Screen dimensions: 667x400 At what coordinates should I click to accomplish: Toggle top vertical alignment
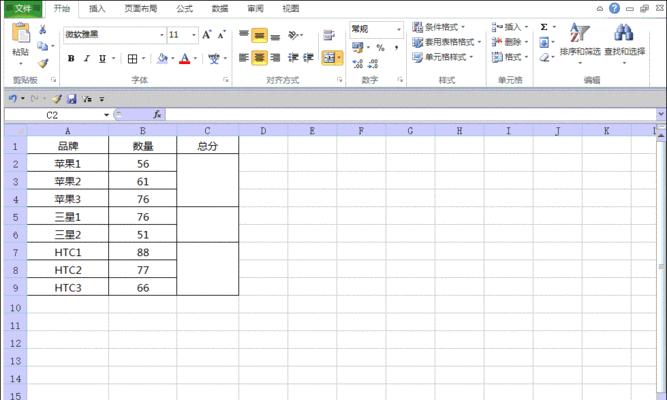click(244, 34)
